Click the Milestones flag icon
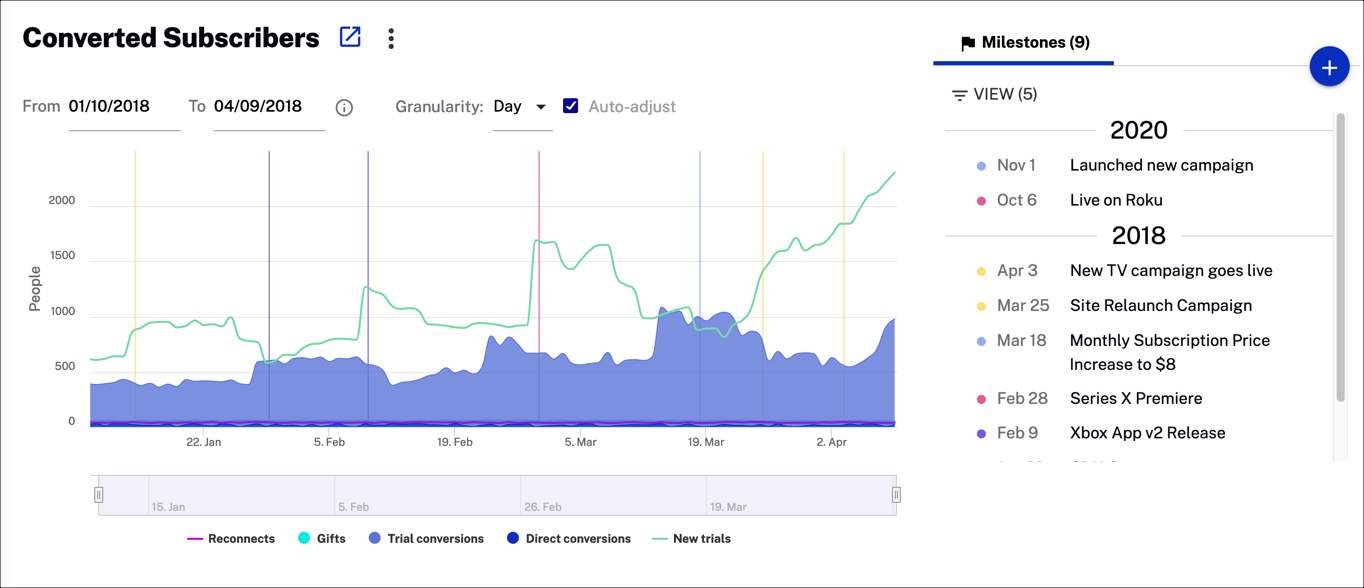This screenshot has width=1364, height=588. [967, 43]
